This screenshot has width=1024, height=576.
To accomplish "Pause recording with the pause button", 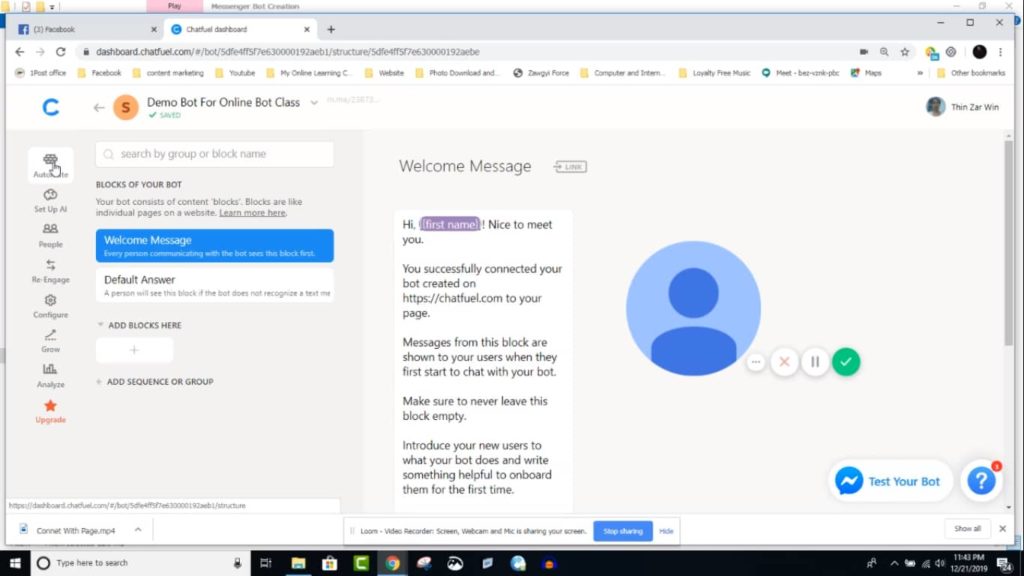I will click(x=815, y=362).
